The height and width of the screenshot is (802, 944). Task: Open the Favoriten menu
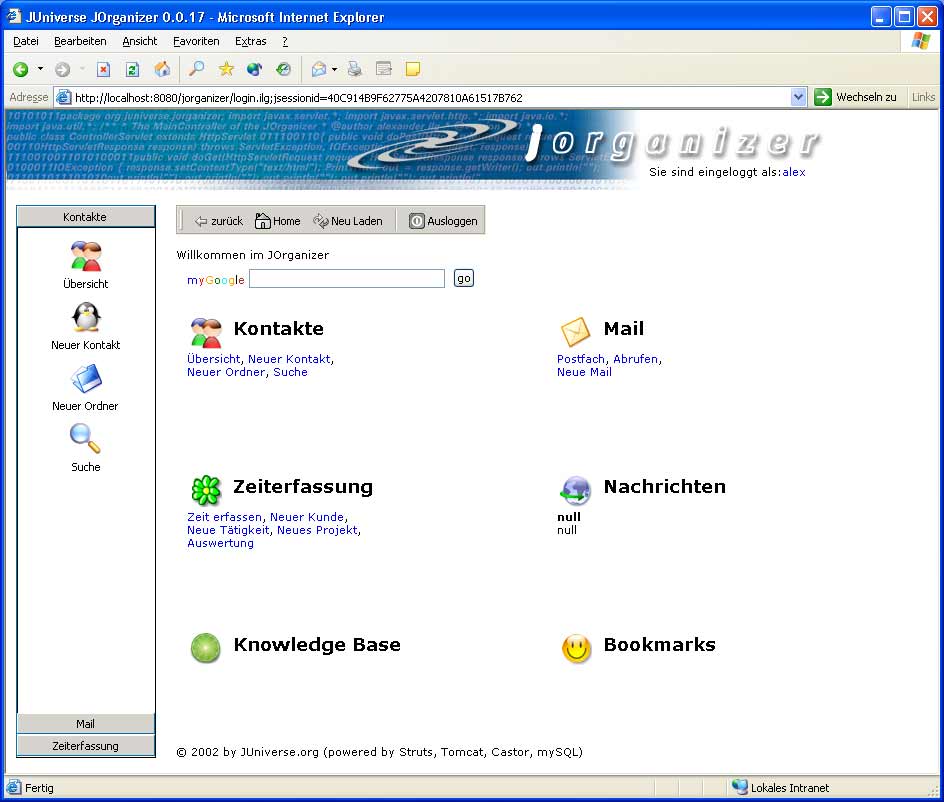click(196, 41)
